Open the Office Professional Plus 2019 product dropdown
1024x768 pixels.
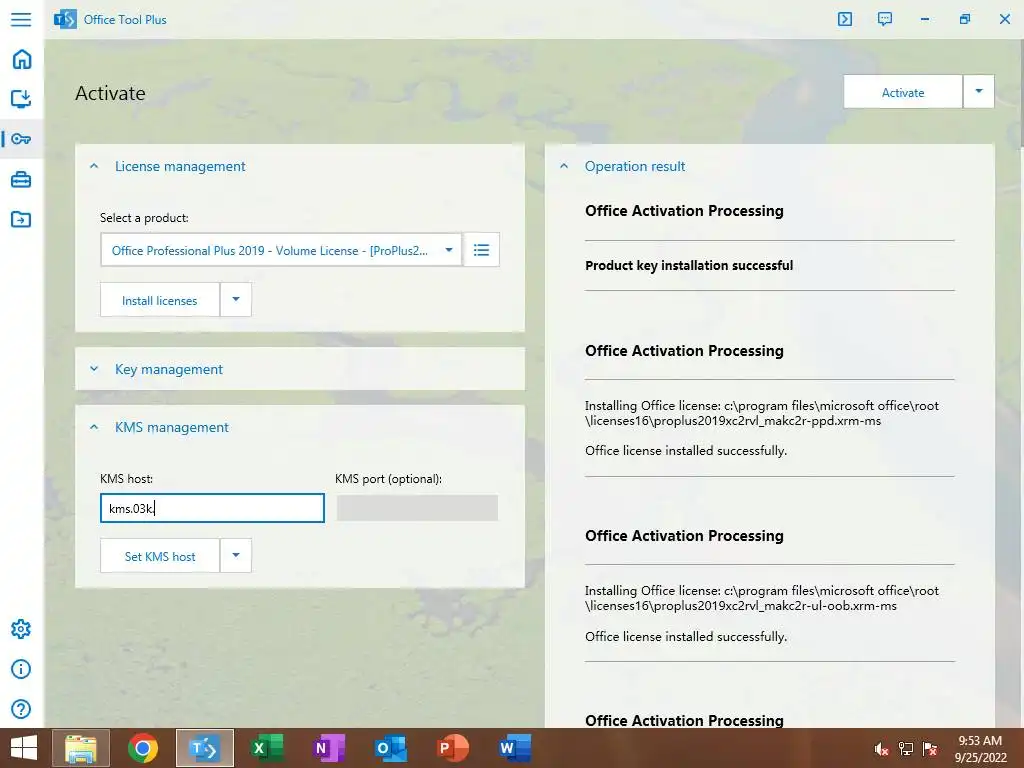281,250
